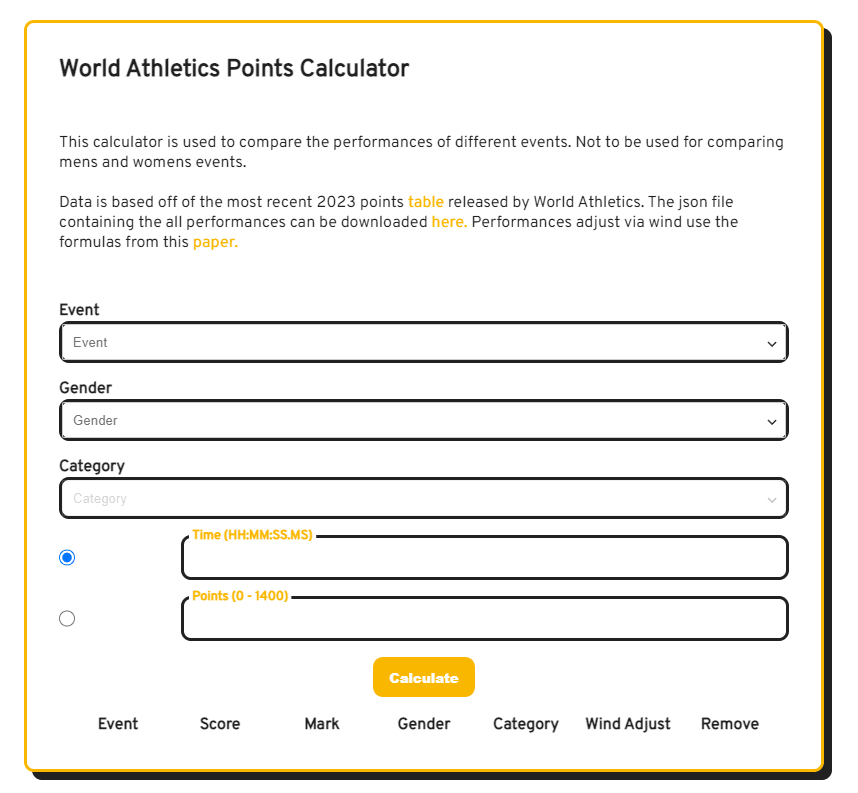The image size is (858, 793).
Task: Expand the Category dropdown
Action: (423, 498)
